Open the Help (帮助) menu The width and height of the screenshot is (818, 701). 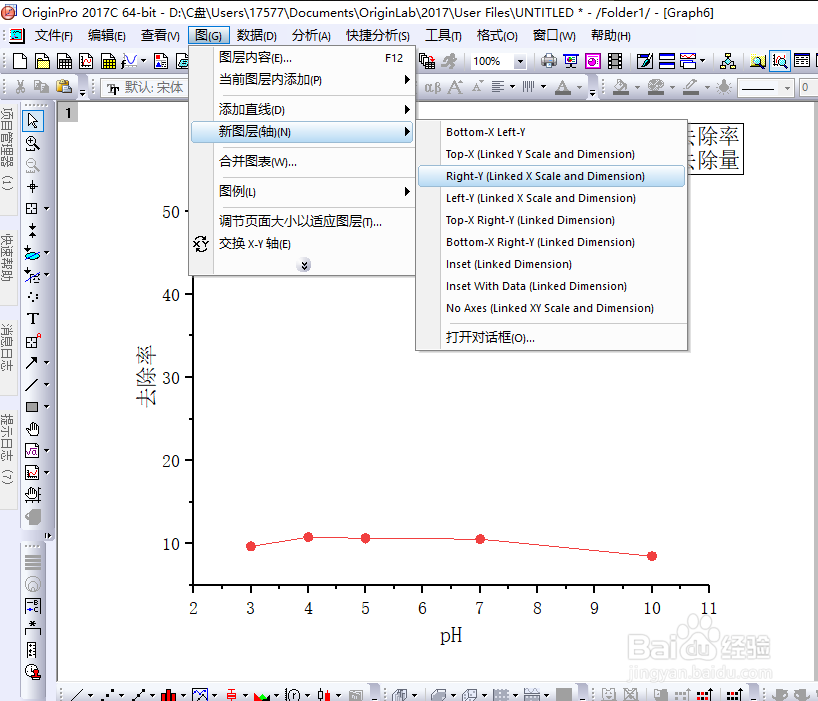pos(610,35)
